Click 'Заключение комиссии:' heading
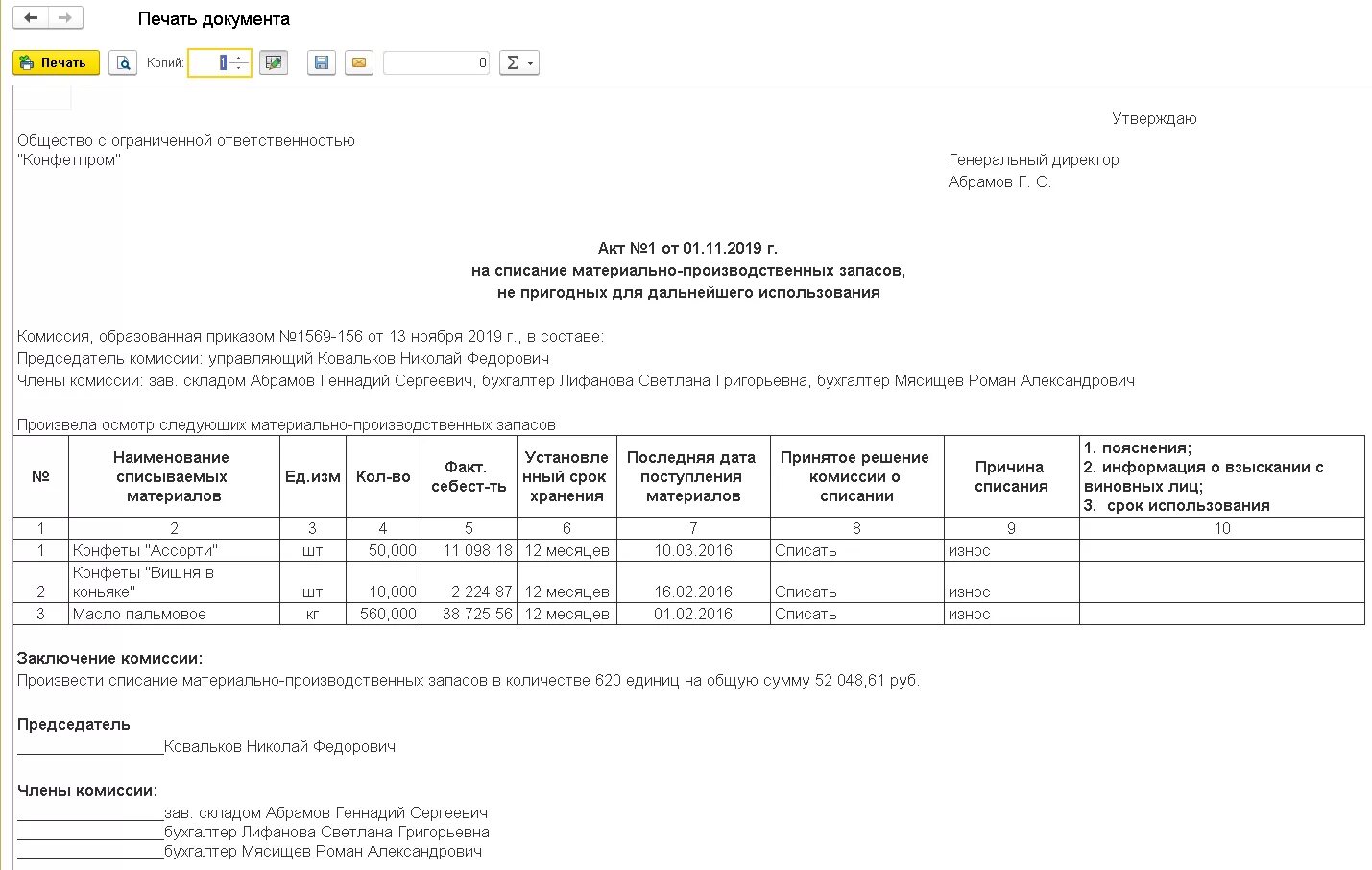Viewport: 1372px width, 870px height. (109, 659)
